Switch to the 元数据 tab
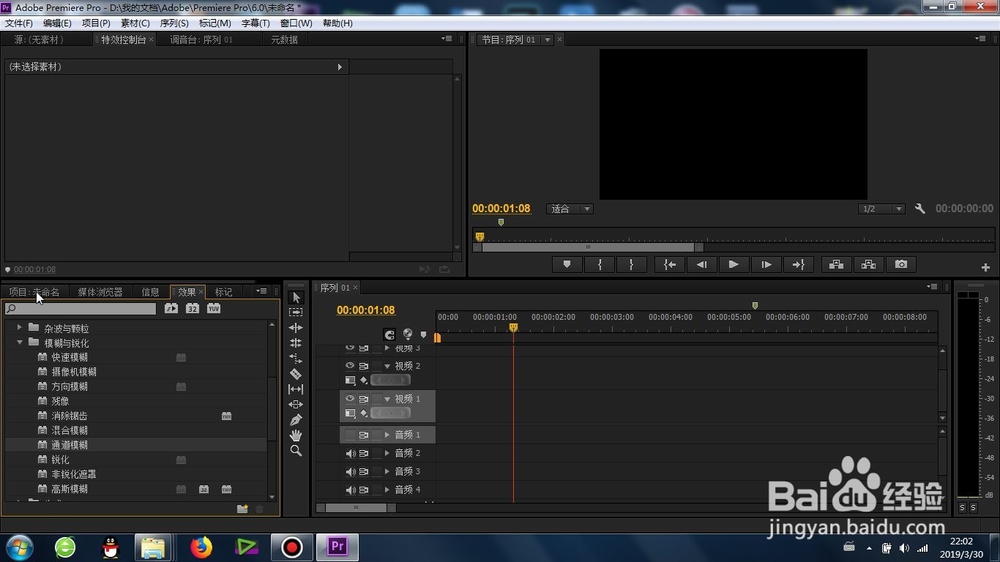Screen dimensions: 1000x562 click(x=284, y=40)
